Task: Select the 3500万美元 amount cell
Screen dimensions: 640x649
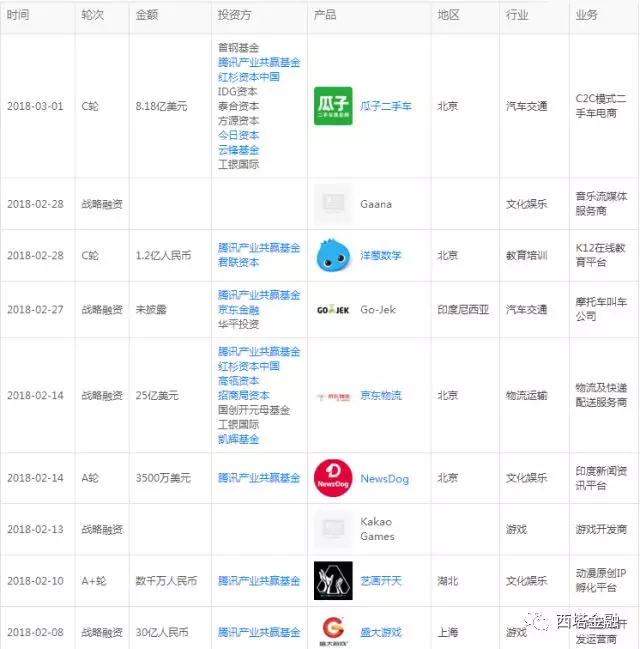Action: tap(163, 478)
